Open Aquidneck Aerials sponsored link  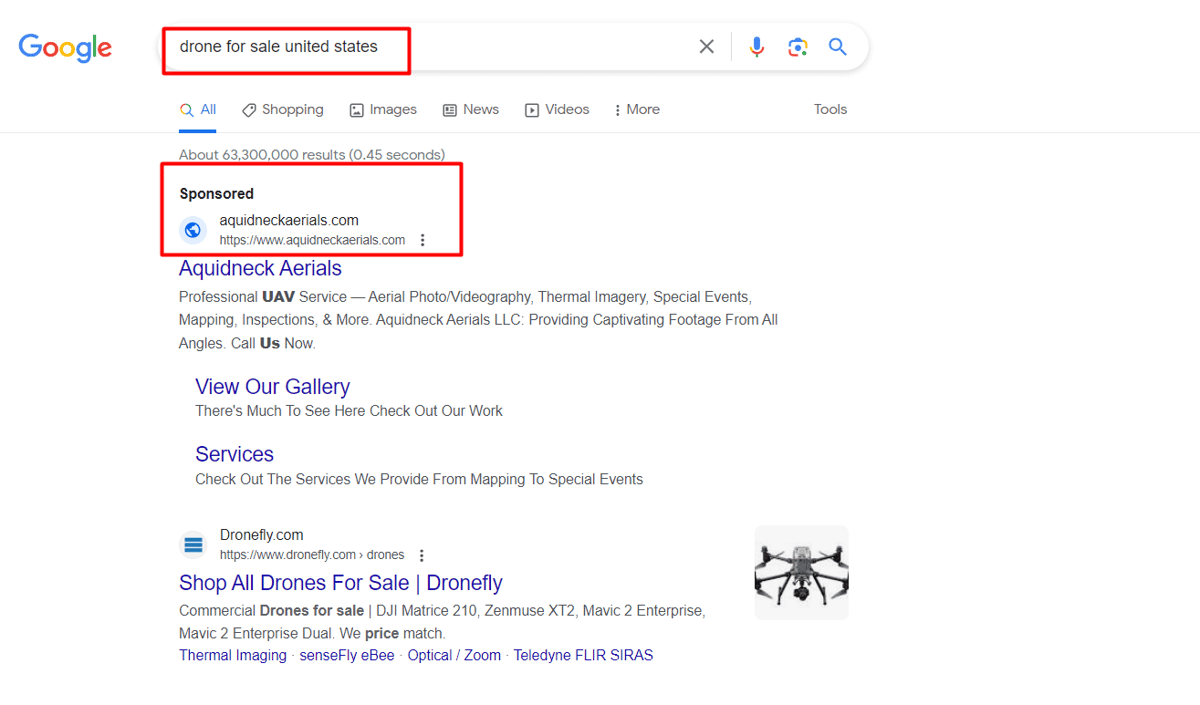(260, 268)
